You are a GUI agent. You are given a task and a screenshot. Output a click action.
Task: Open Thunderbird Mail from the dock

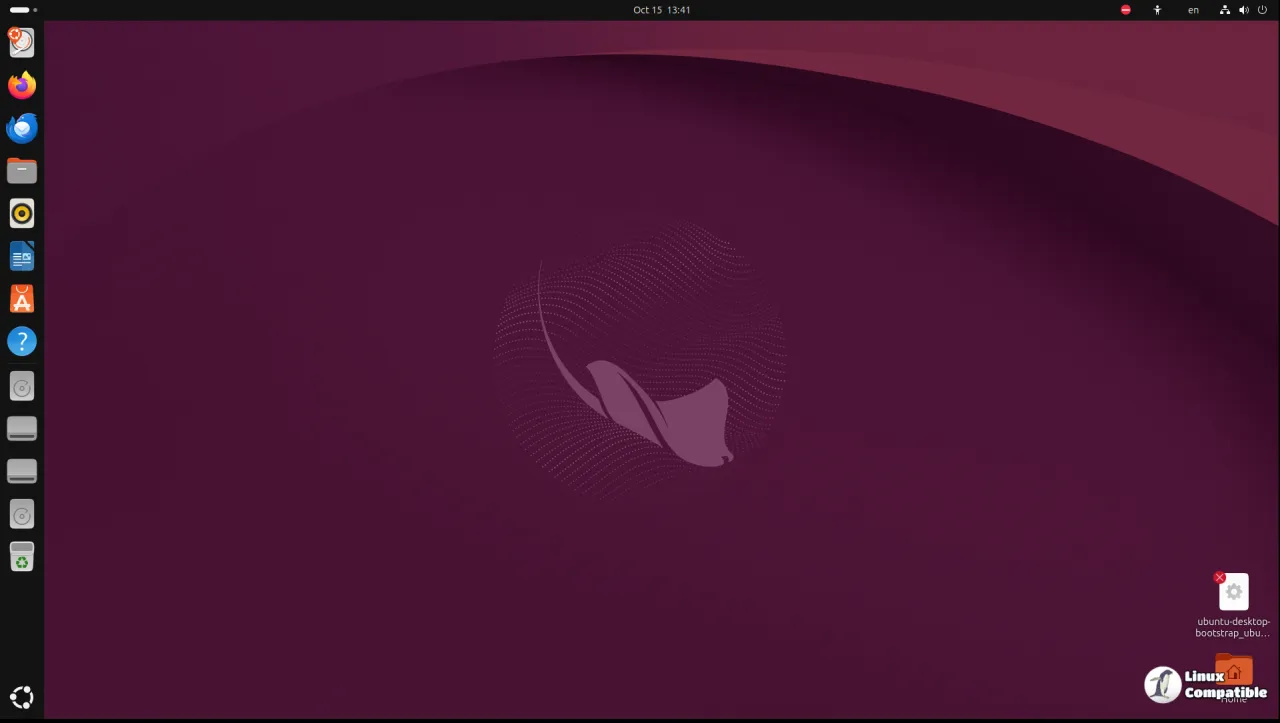tap(21, 128)
